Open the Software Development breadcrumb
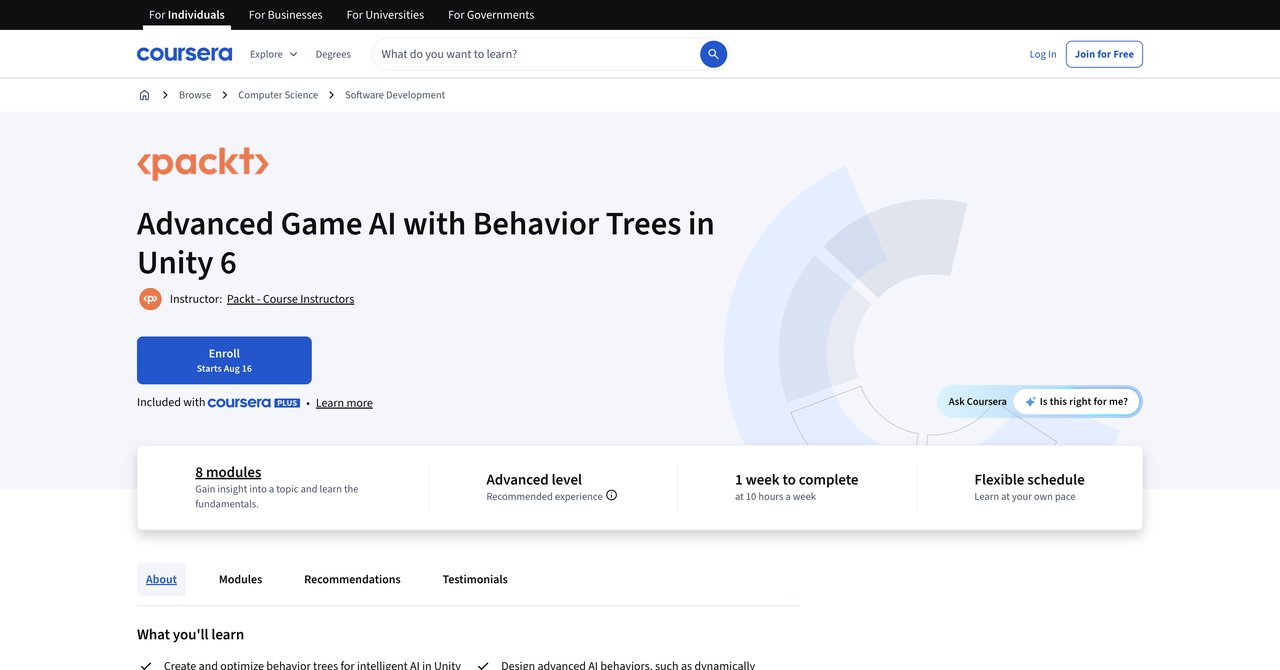The height and width of the screenshot is (670, 1280). click(395, 95)
